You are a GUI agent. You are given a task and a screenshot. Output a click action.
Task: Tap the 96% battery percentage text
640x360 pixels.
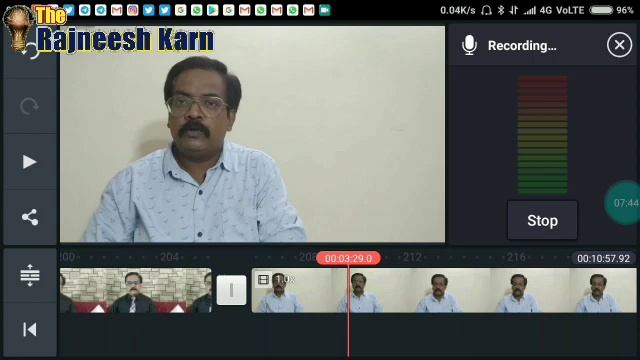click(625, 10)
